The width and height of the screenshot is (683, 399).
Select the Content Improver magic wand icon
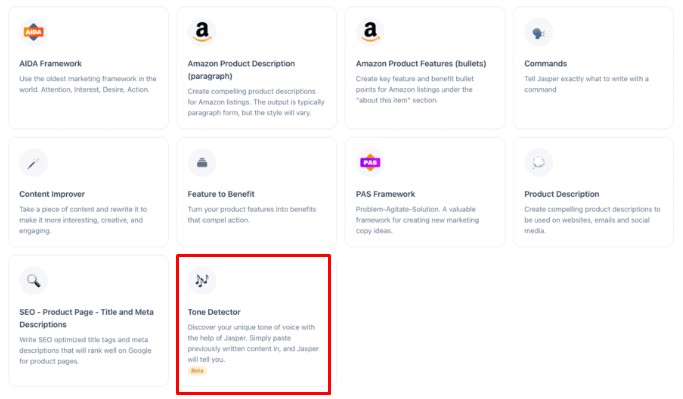tap(34, 162)
